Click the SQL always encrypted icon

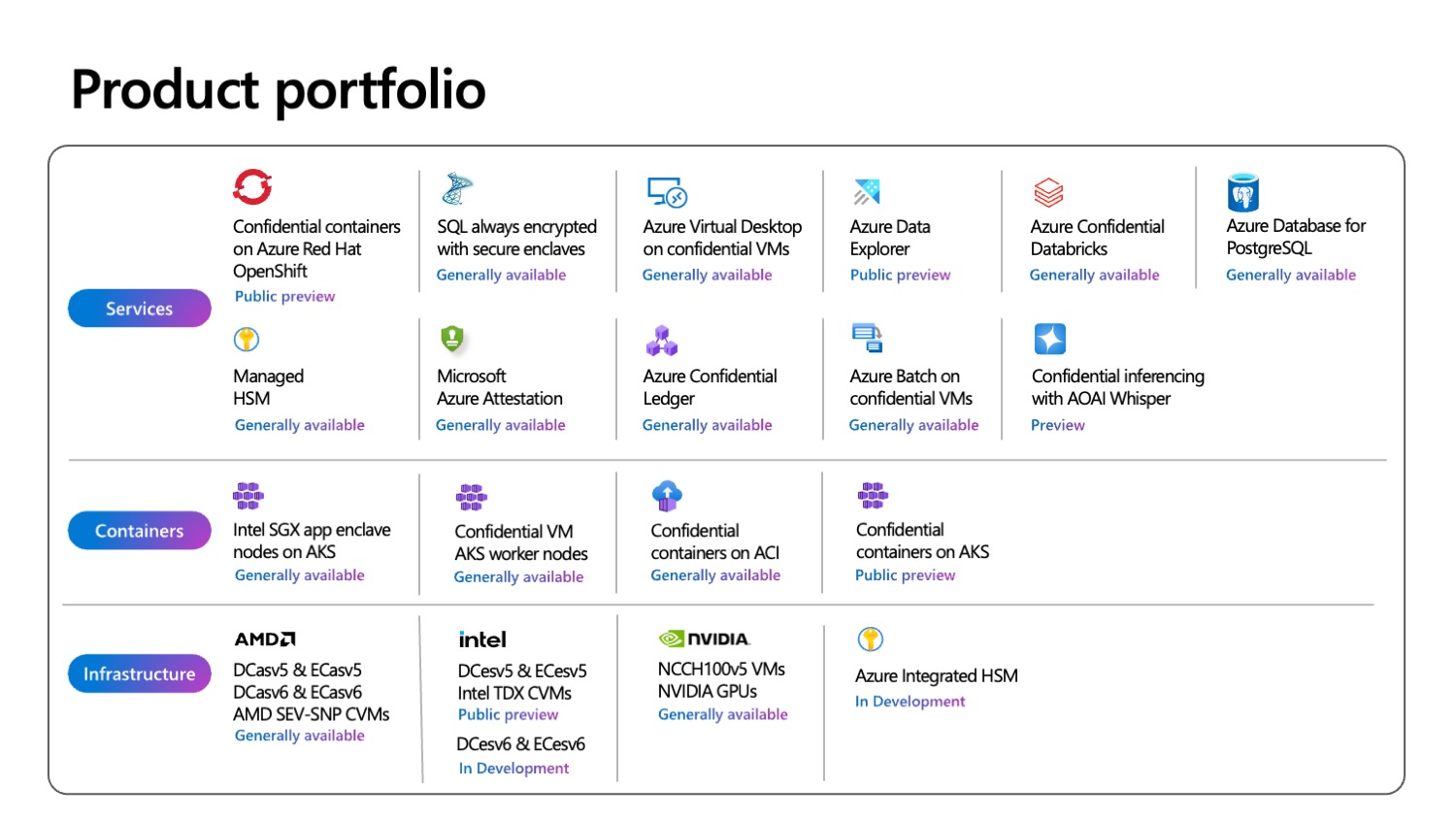point(456,189)
